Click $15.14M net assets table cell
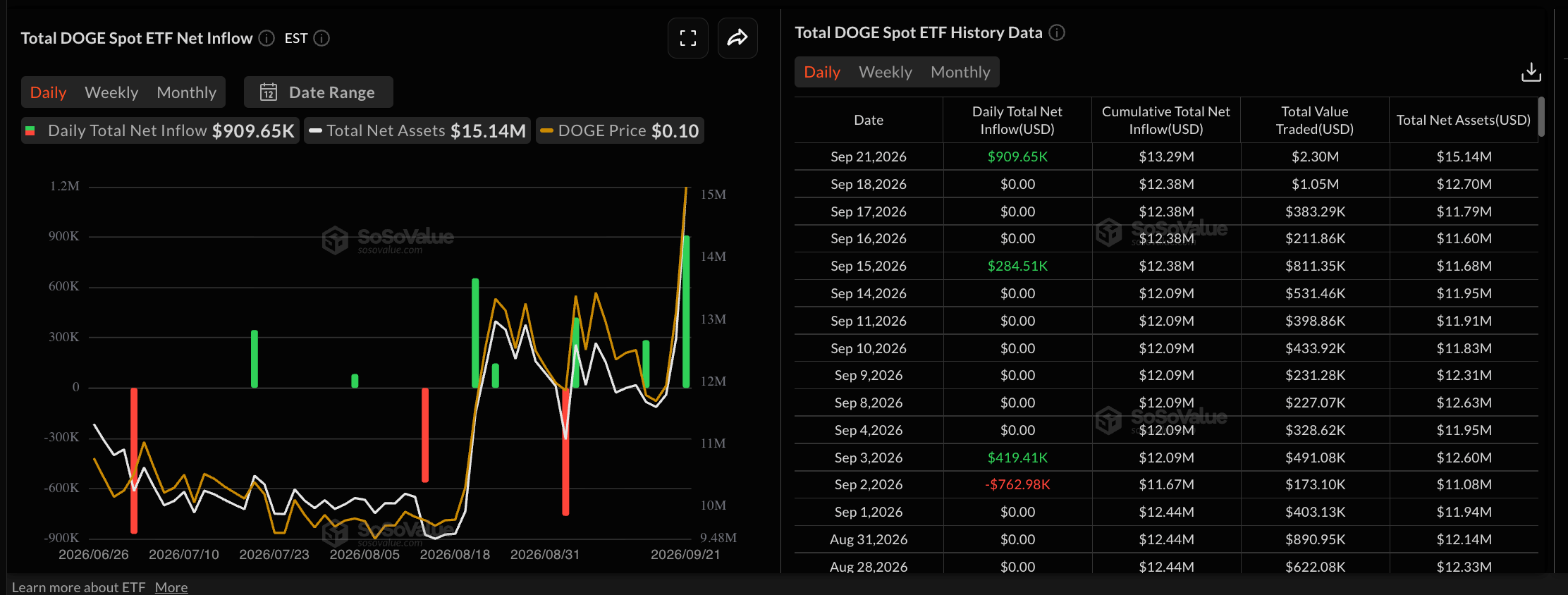Screen dimensions: 1568x595 (1464, 157)
